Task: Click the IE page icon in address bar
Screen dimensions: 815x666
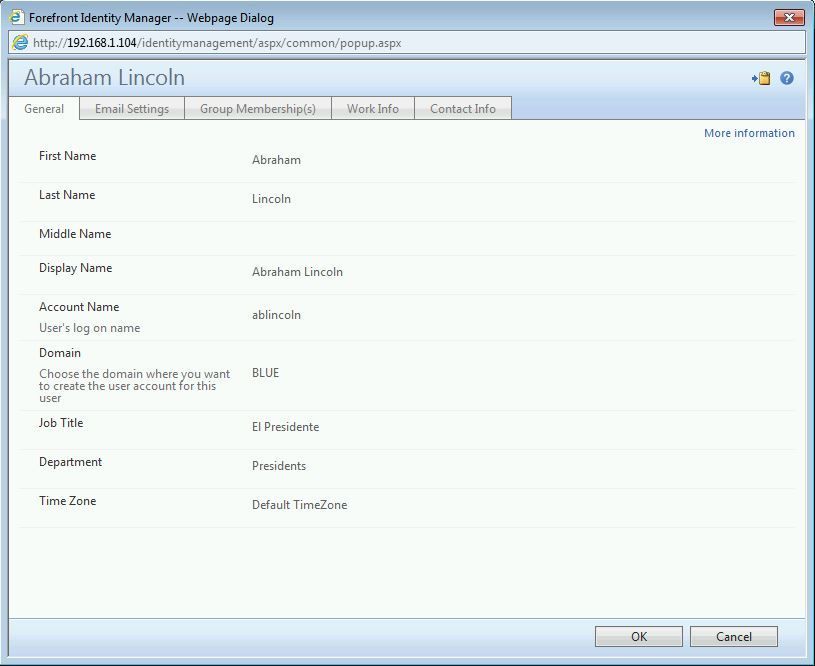Action: pyautogui.click(x=20, y=43)
